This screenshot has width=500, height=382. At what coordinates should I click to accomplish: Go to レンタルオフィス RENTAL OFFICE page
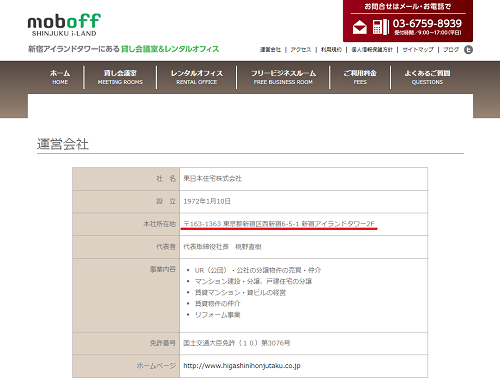[x=197, y=77]
